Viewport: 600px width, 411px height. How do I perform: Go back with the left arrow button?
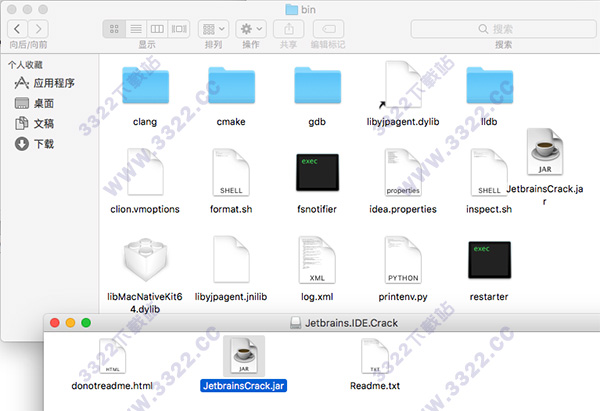pos(17,29)
